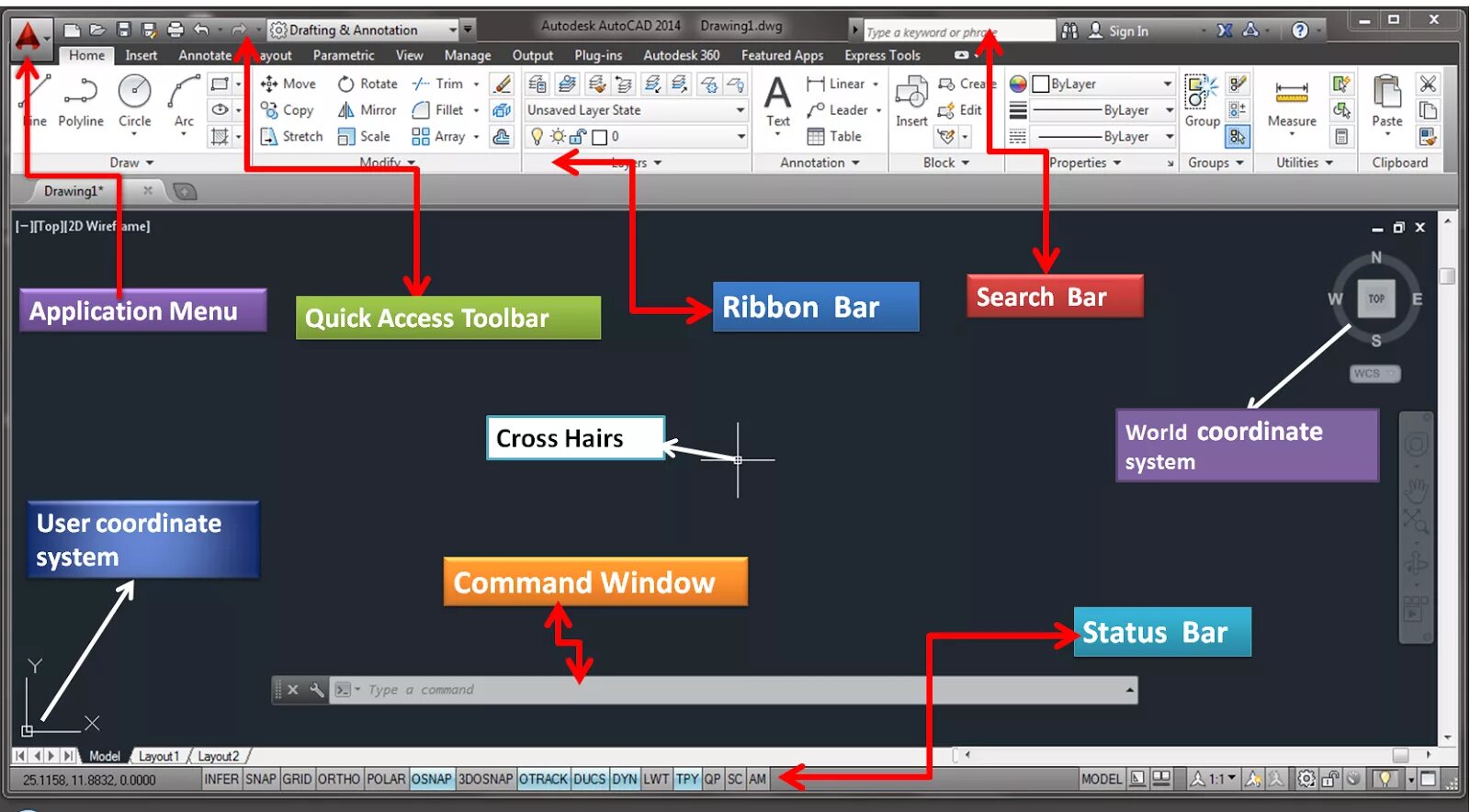This screenshot has width=1470, height=812.
Task: Toggle DYN dynamic input
Action: (x=625, y=779)
